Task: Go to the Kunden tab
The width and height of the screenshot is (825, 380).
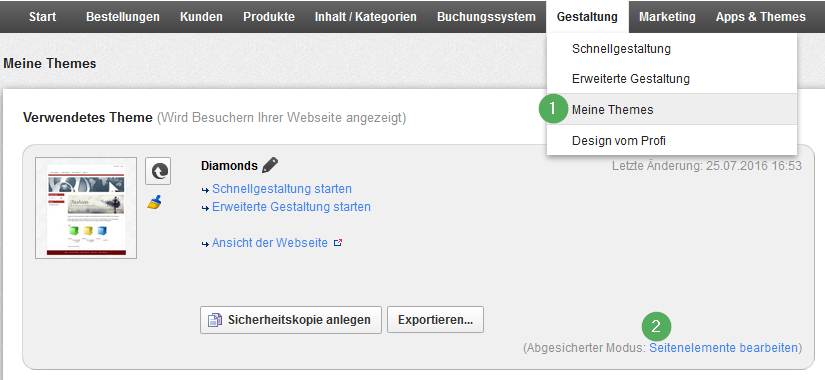Action: pyautogui.click(x=201, y=17)
